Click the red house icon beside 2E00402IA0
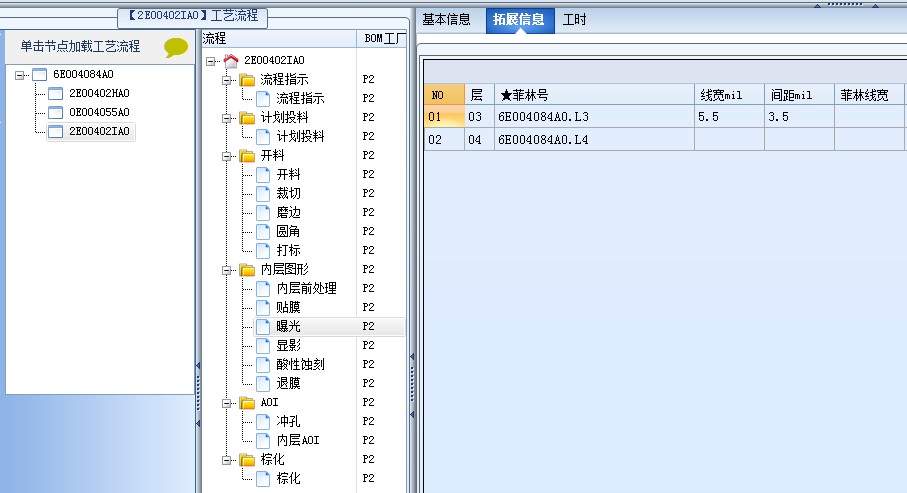The width and height of the screenshot is (907, 493). point(231,61)
